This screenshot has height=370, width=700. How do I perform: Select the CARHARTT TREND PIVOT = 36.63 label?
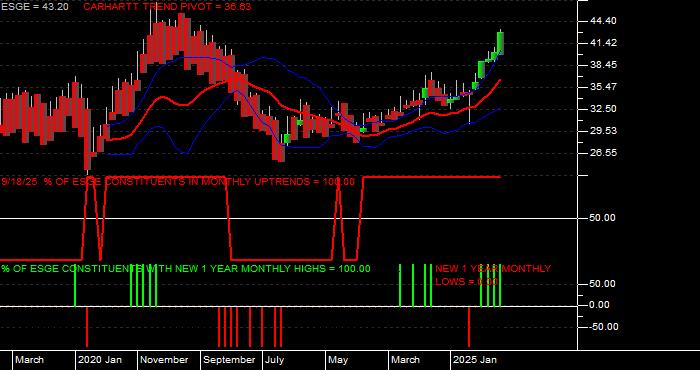click(x=167, y=7)
